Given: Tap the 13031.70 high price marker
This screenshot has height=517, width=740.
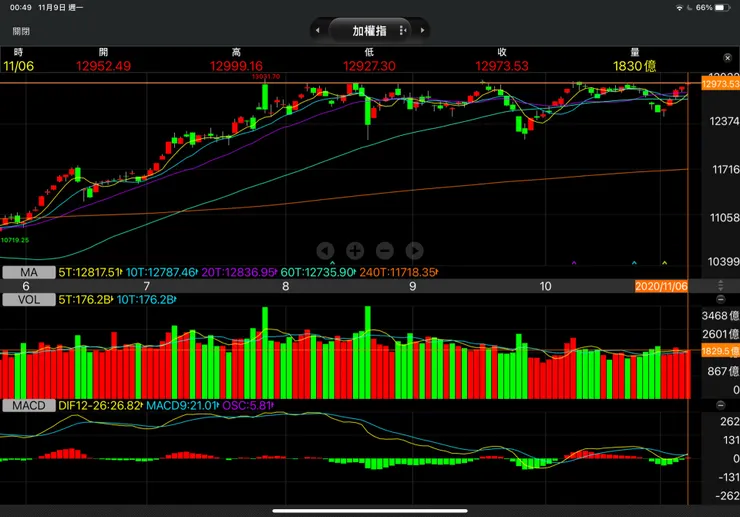Looking at the screenshot, I should (x=266, y=76).
